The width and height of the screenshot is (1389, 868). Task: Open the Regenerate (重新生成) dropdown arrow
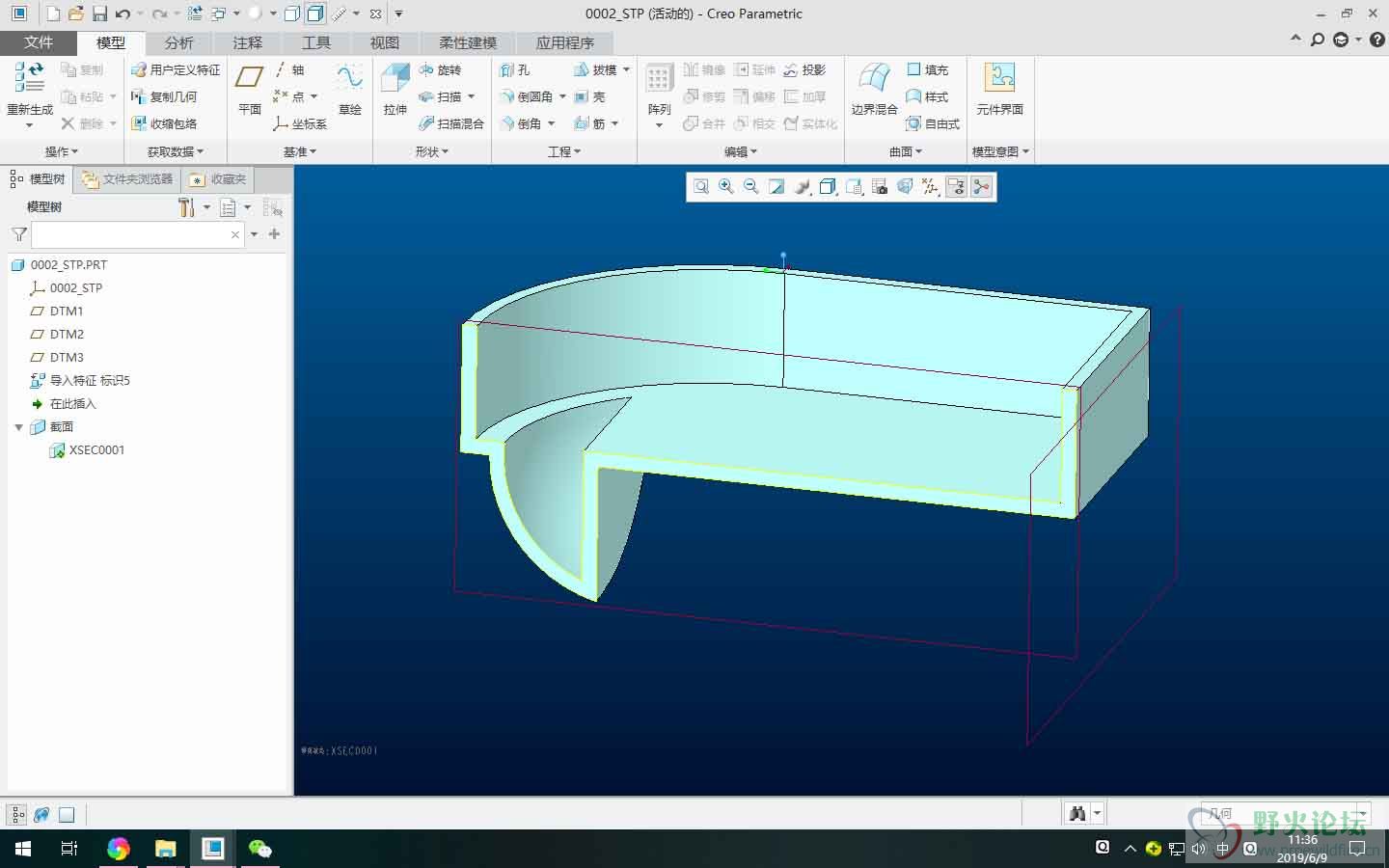pos(29,125)
